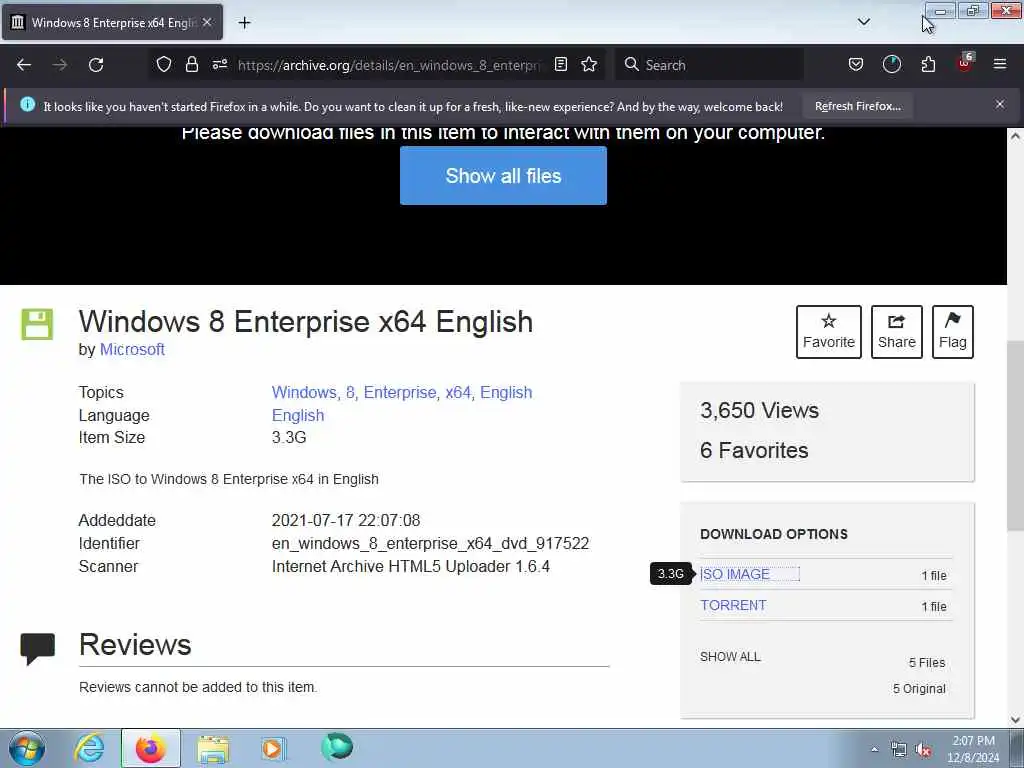Go back to previous page
The image size is (1024, 768).
[24, 65]
